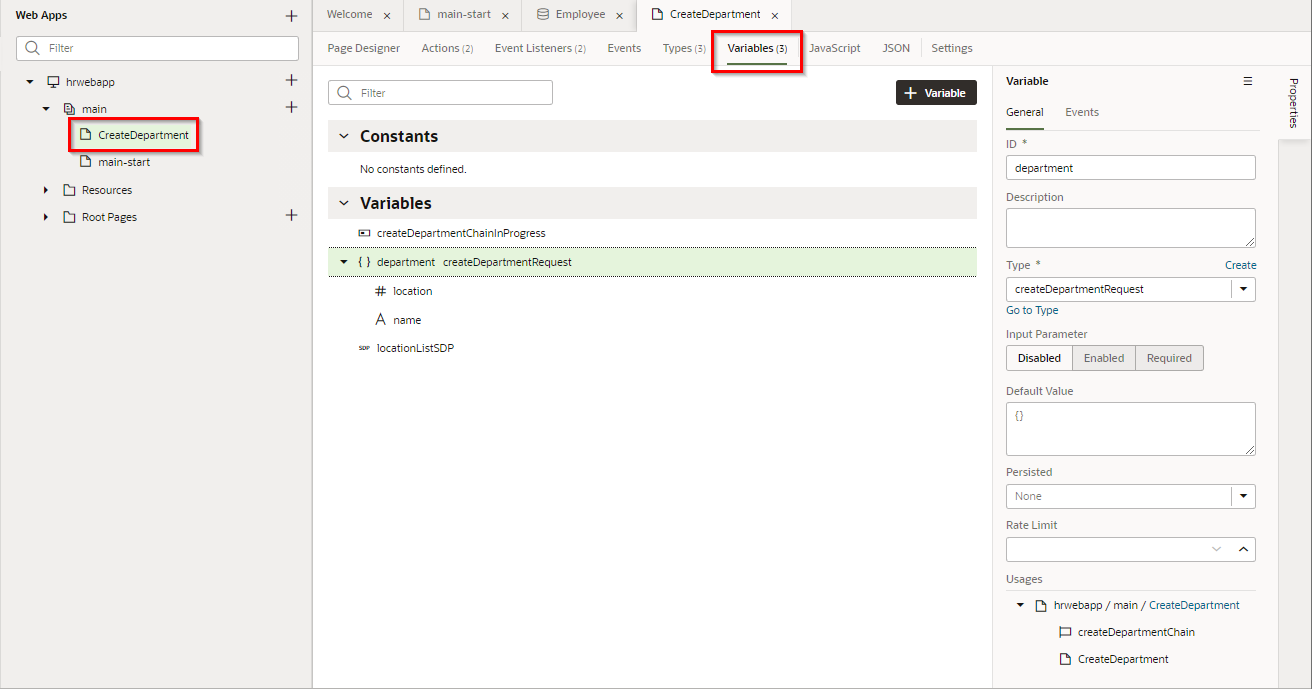Click the locationListSDP variable icon
The width and height of the screenshot is (1312, 689).
pyautogui.click(x=364, y=348)
